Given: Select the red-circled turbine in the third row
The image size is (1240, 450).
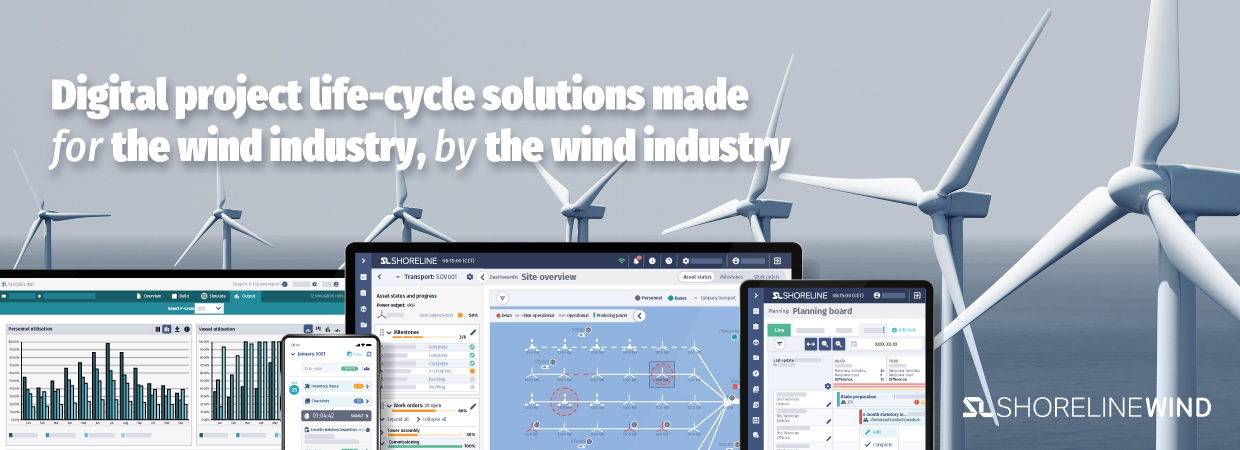Looking at the screenshot, I should [x=564, y=401].
